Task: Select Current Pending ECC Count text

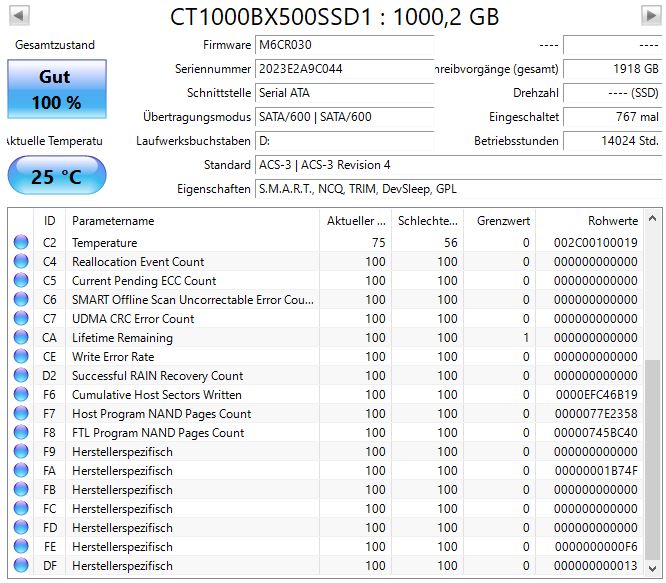Action: (x=144, y=281)
